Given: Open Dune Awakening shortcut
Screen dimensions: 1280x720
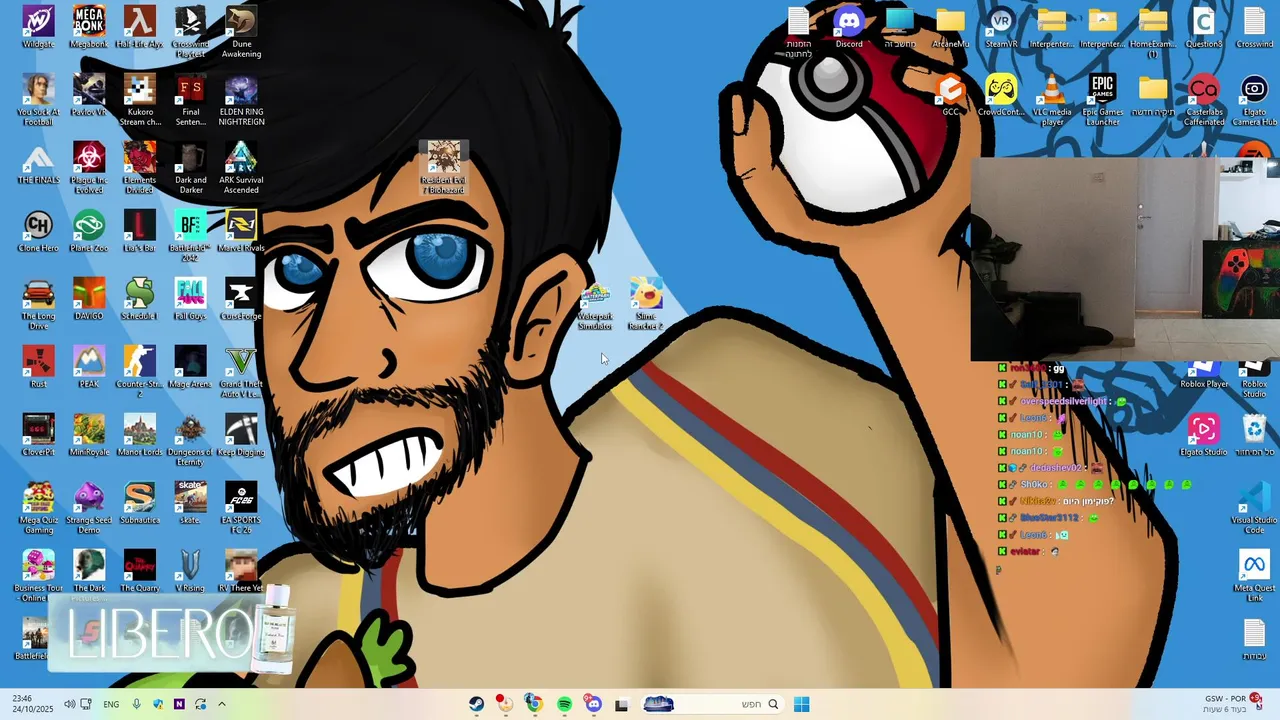Looking at the screenshot, I should tap(241, 31).
